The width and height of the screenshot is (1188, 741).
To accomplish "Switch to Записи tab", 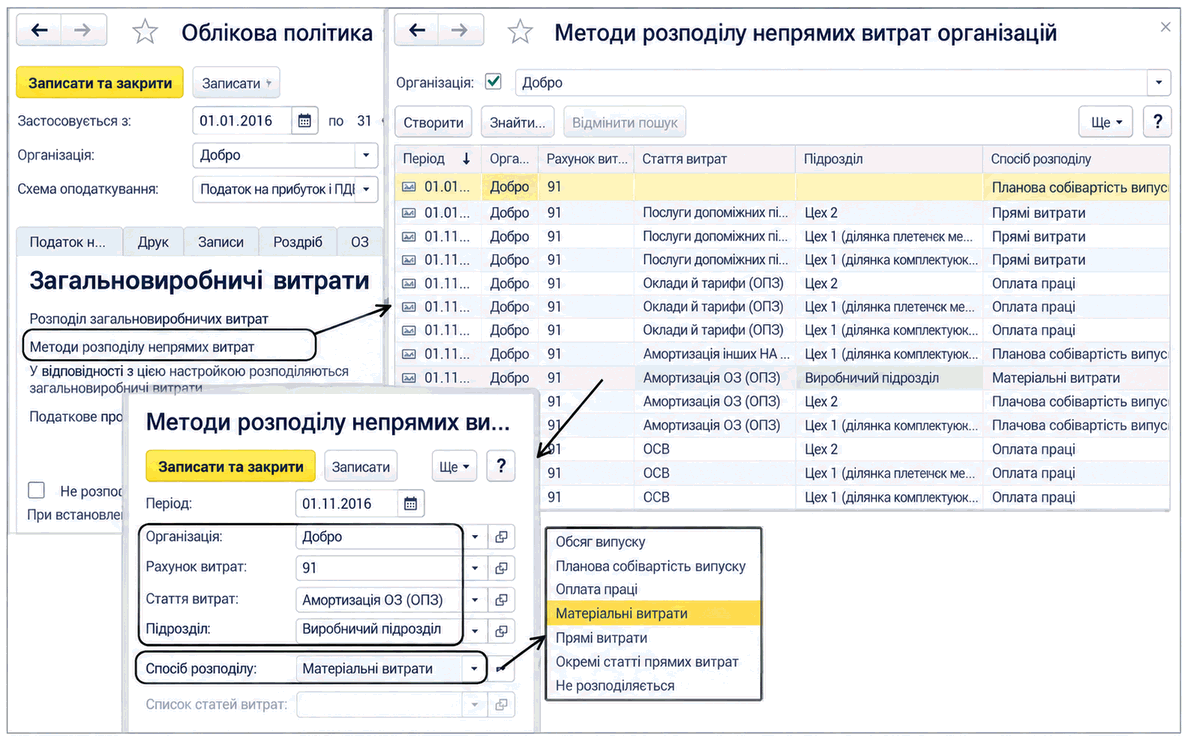I will coord(220,242).
